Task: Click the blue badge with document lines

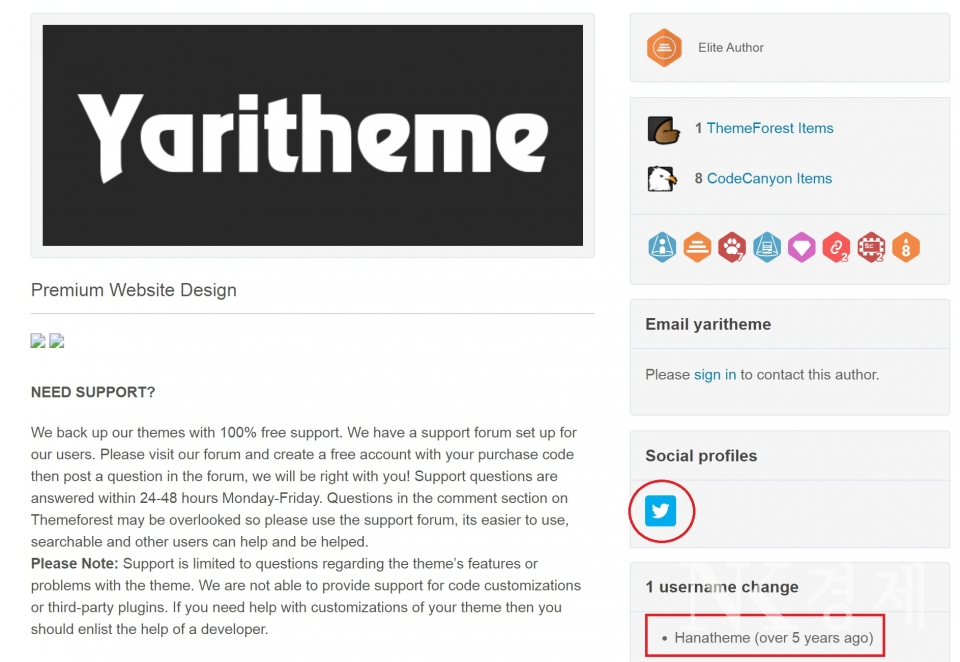Action: (767, 247)
